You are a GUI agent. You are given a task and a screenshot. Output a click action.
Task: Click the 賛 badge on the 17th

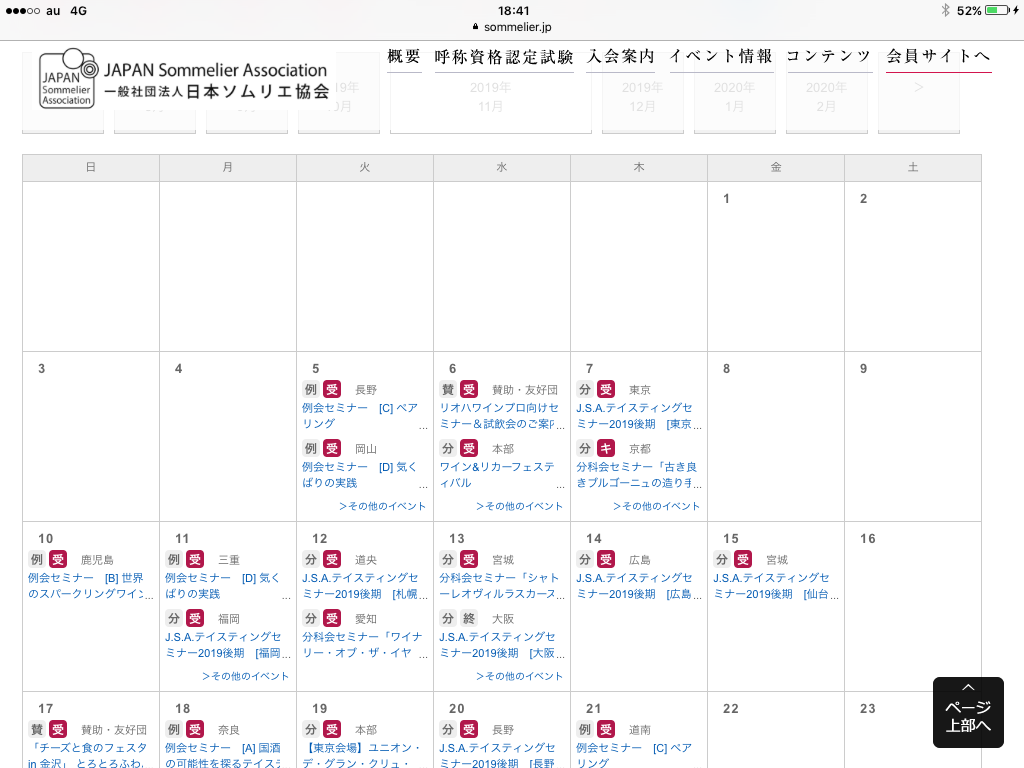click(37, 729)
